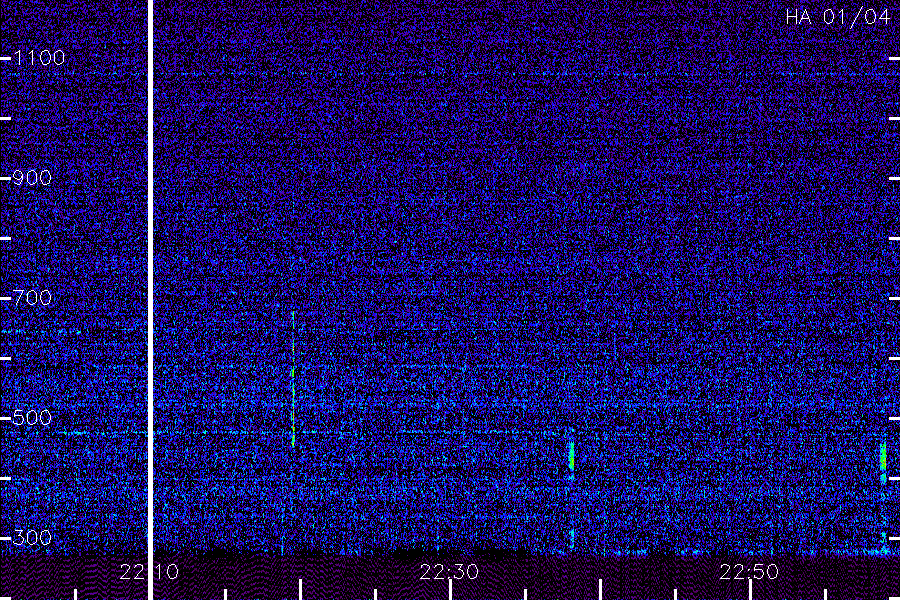Click the tall green signal streak near 22:20
900x600 pixels.
[293, 379]
